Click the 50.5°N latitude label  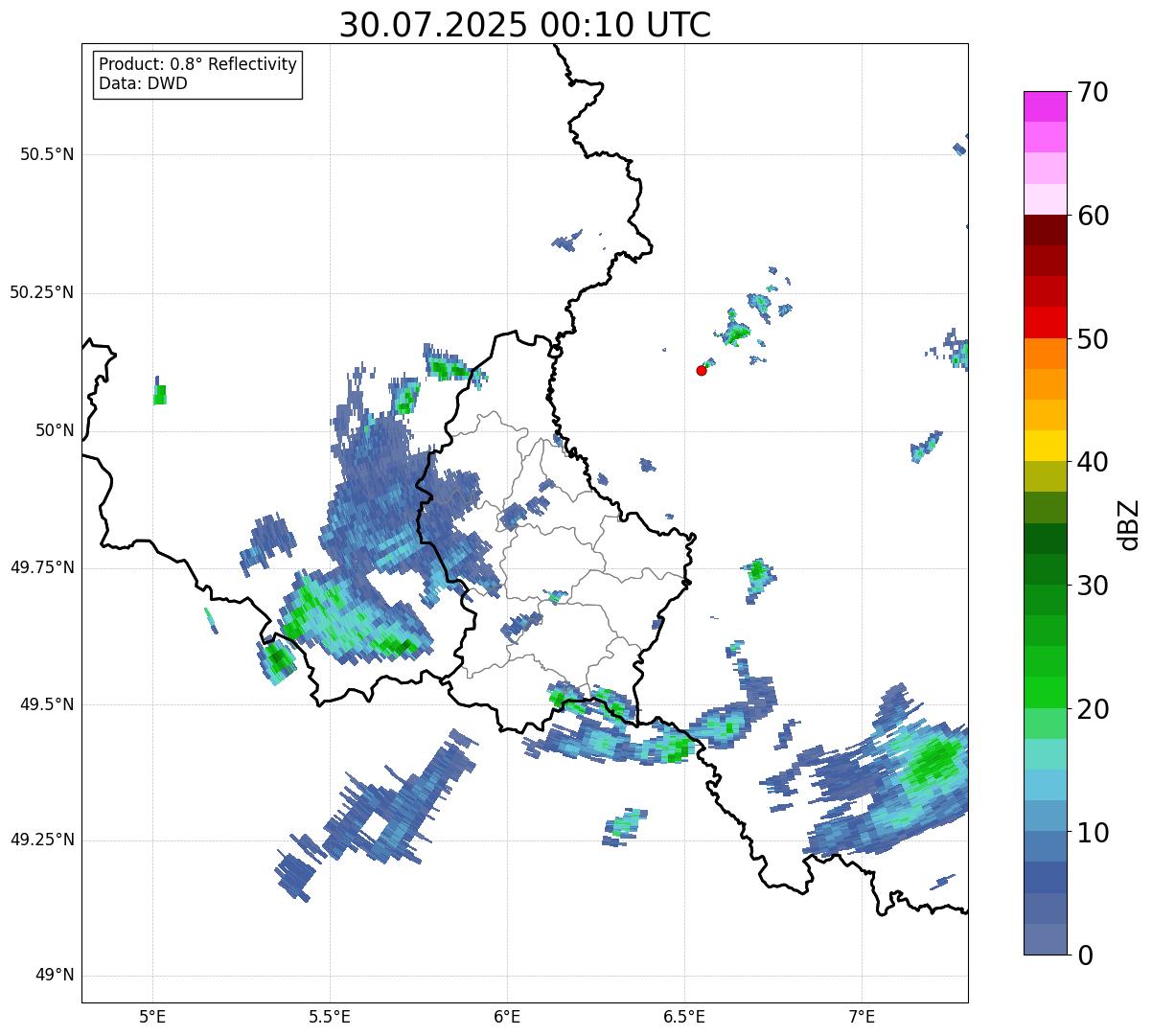click(47, 154)
